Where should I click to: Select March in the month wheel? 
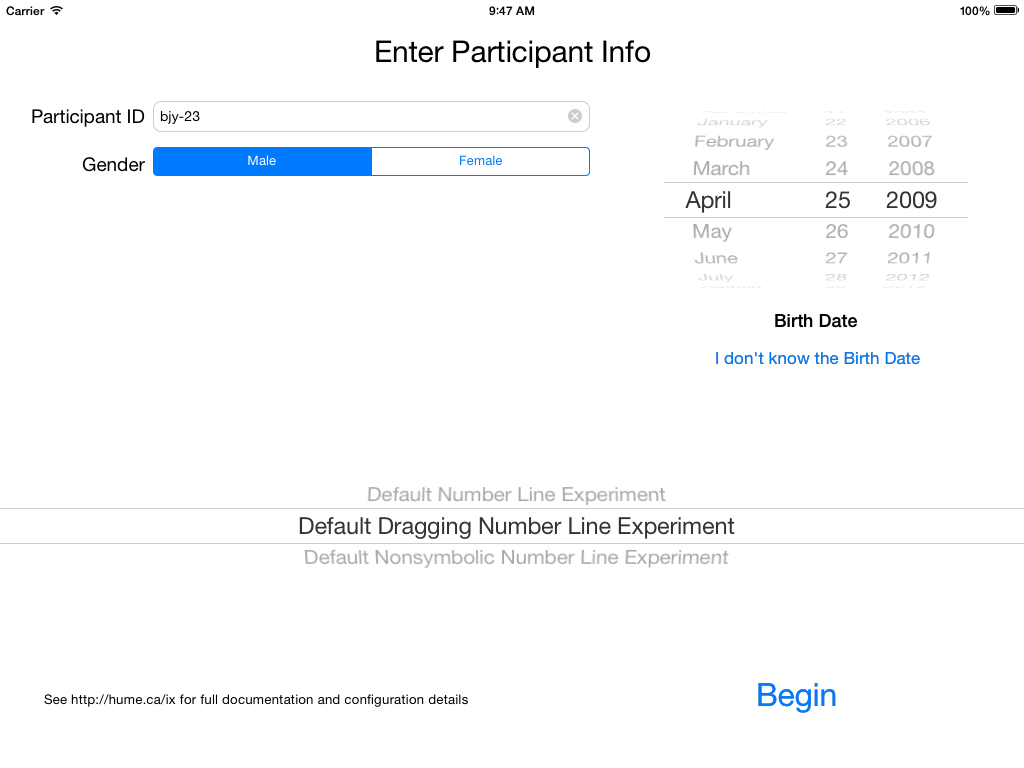click(x=721, y=169)
